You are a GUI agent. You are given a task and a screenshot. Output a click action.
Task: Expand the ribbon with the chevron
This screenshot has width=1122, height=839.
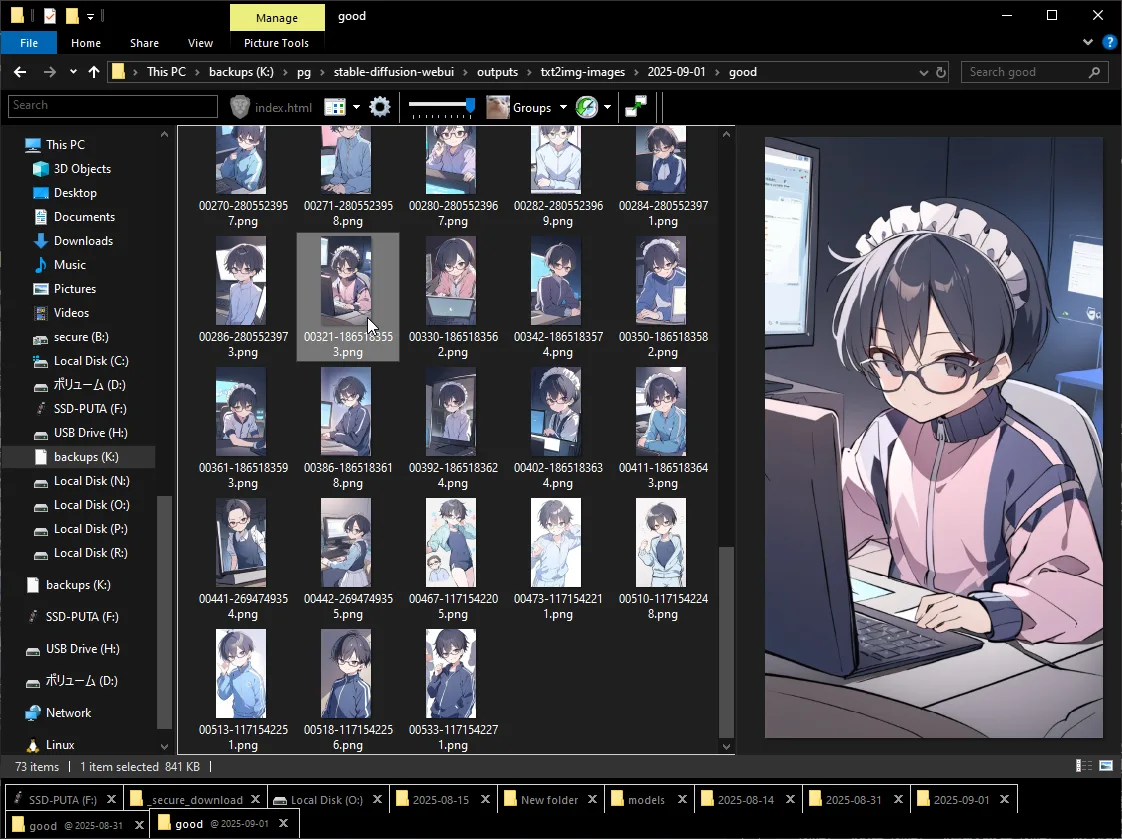[x=1089, y=43]
